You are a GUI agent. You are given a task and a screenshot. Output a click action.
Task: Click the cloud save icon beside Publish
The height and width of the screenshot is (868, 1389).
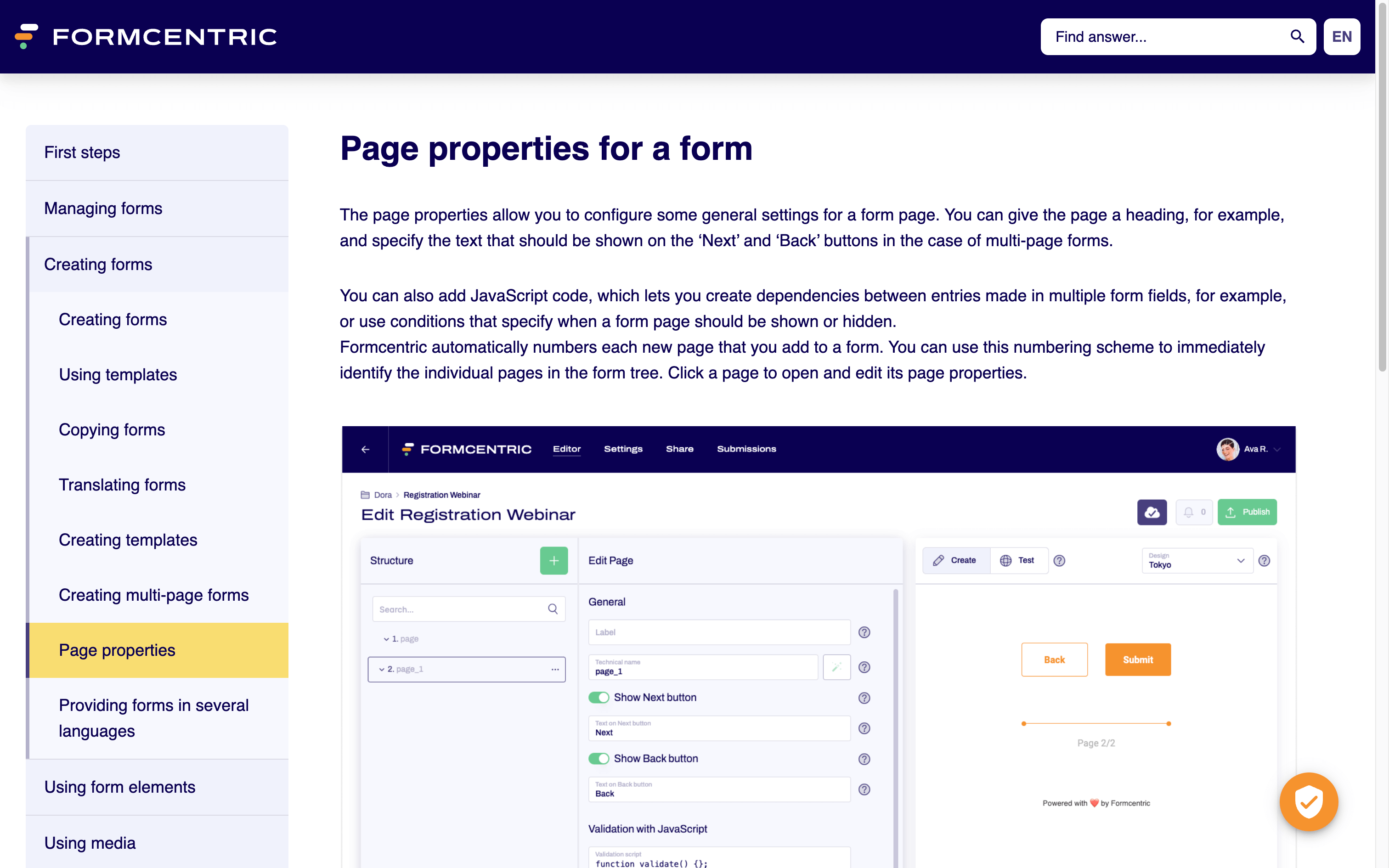tap(1152, 512)
